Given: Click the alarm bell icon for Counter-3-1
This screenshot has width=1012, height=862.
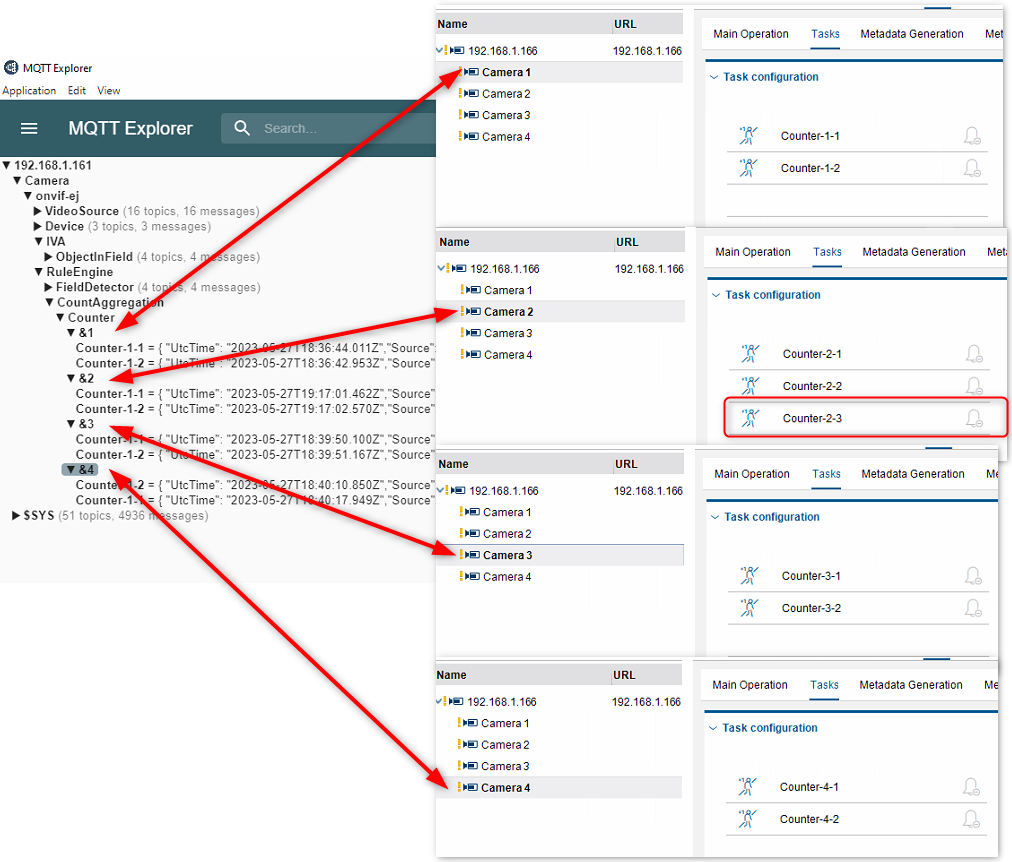Looking at the screenshot, I should [x=973, y=576].
